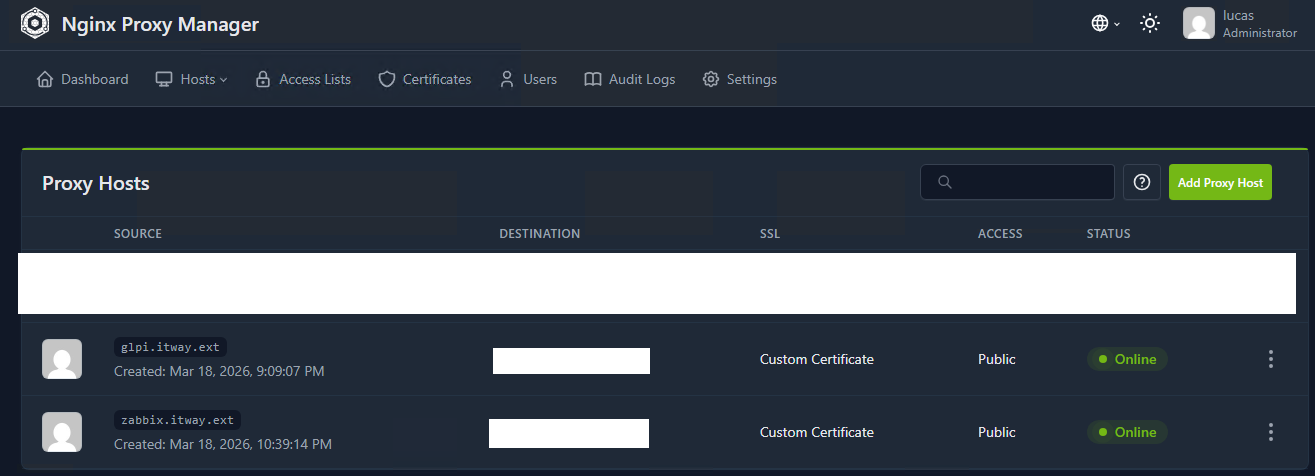This screenshot has height=476, width=1315.
Task: Click the Nginx Proxy Manager title text
Action: click(x=160, y=24)
